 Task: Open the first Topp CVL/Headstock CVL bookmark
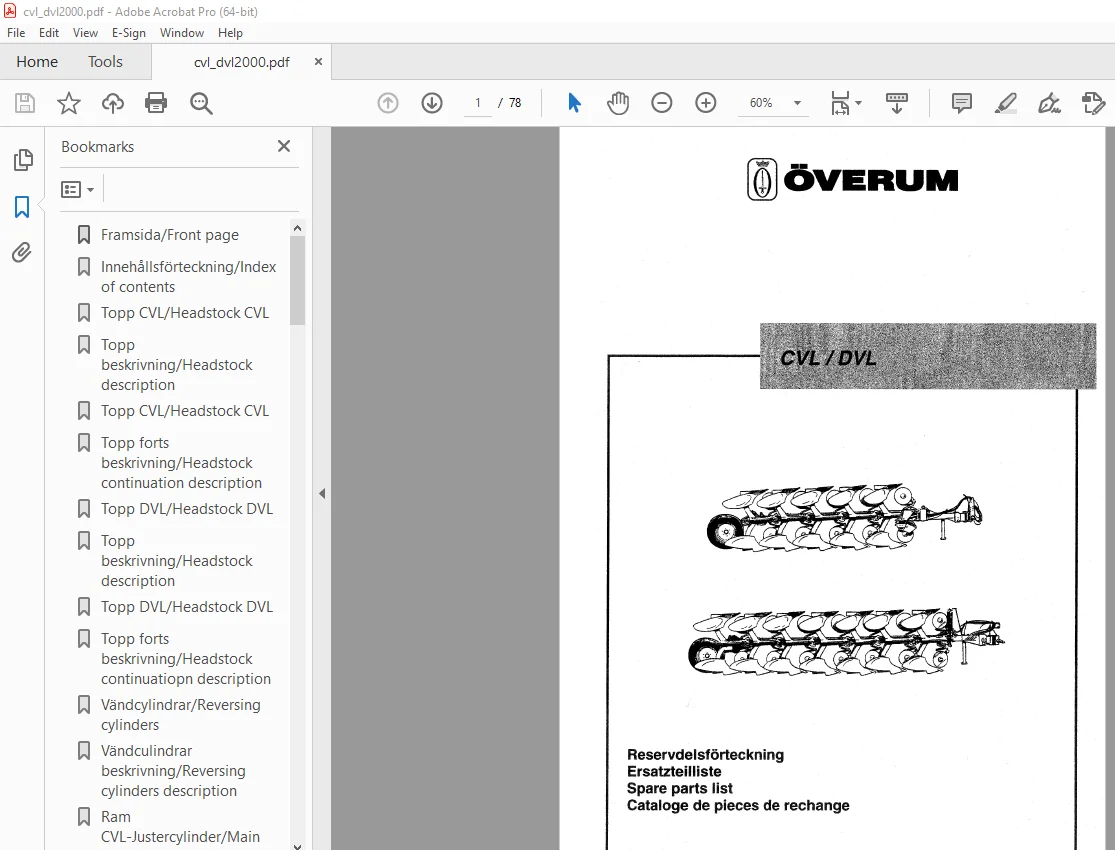(185, 313)
